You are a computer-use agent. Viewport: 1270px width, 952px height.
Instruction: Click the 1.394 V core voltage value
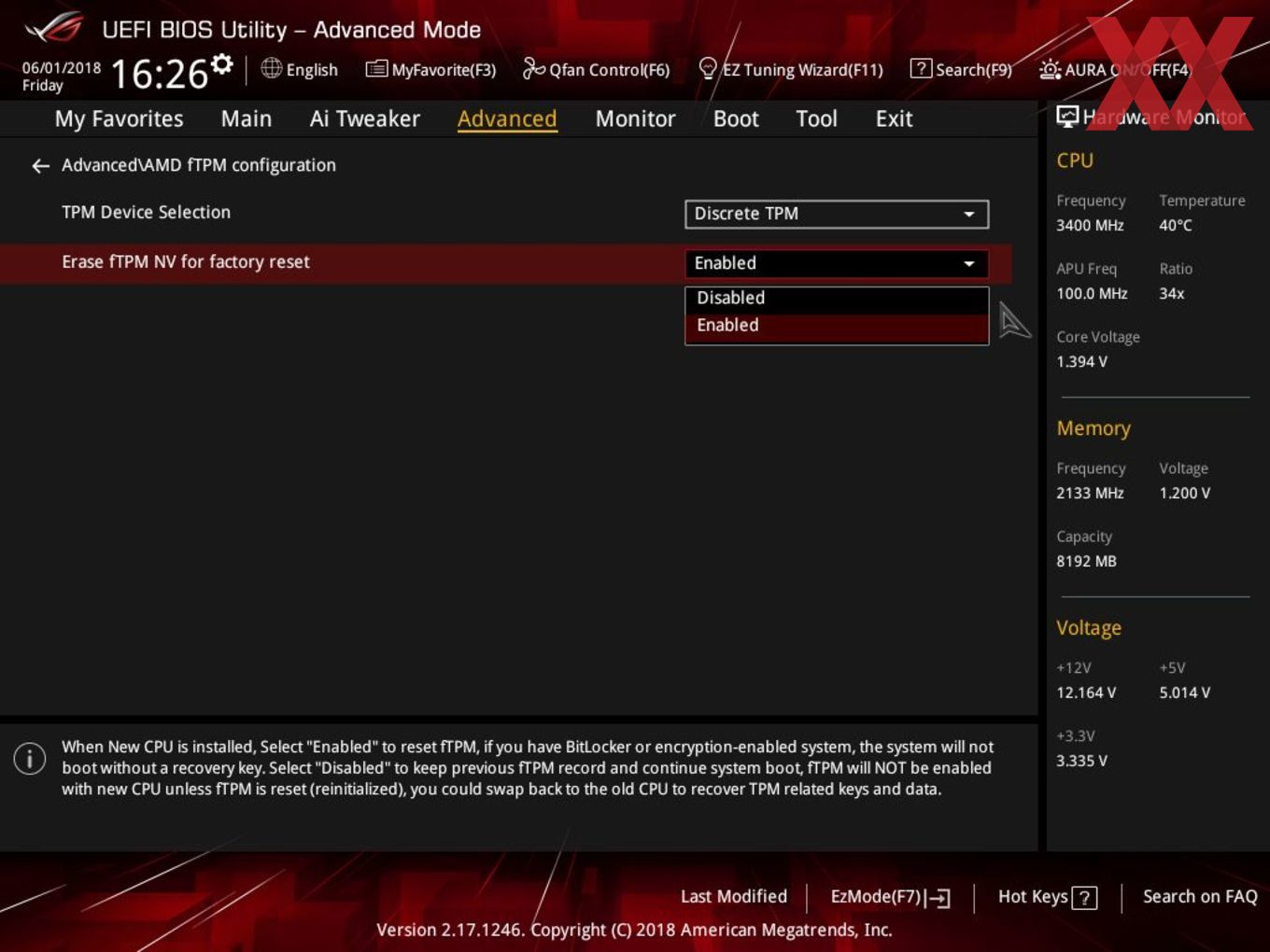pos(1081,362)
